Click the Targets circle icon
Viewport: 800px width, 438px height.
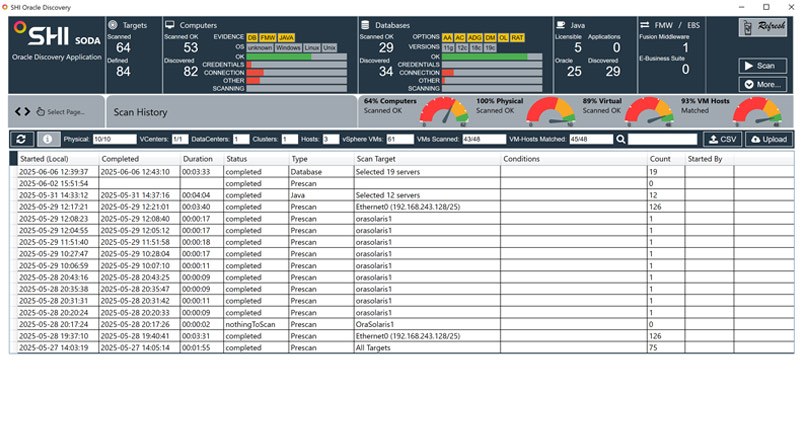113,25
